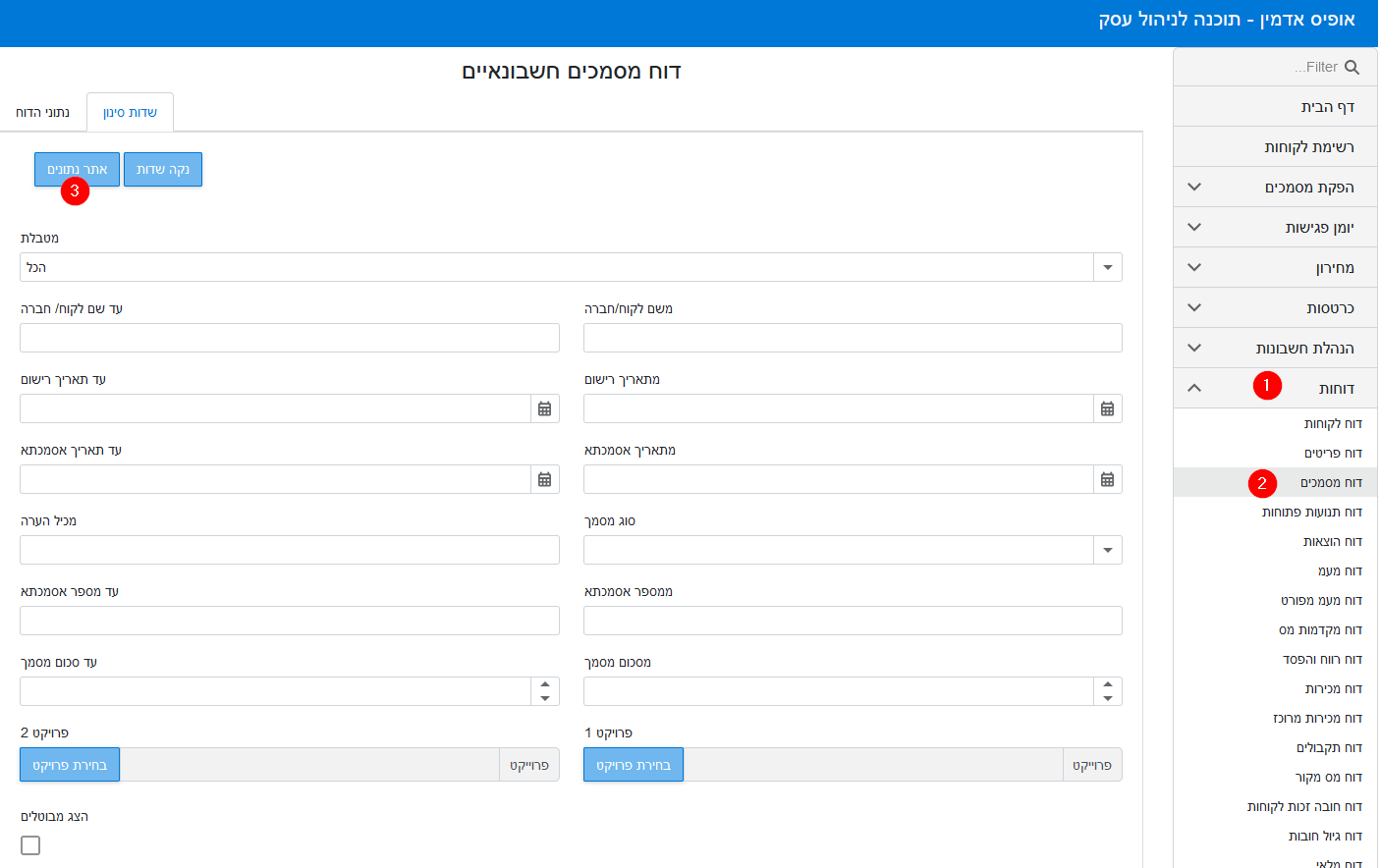Click the נקה שדות button
Viewport: 1380px width, 868px height.
coord(163,169)
